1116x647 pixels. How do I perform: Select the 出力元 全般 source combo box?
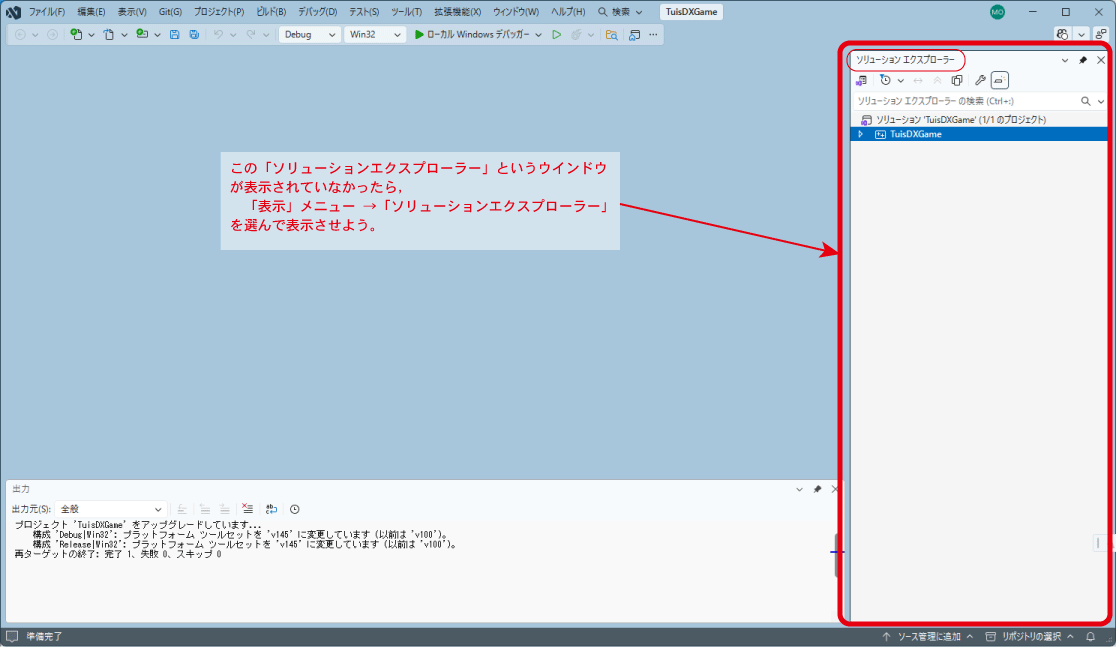click(110, 509)
